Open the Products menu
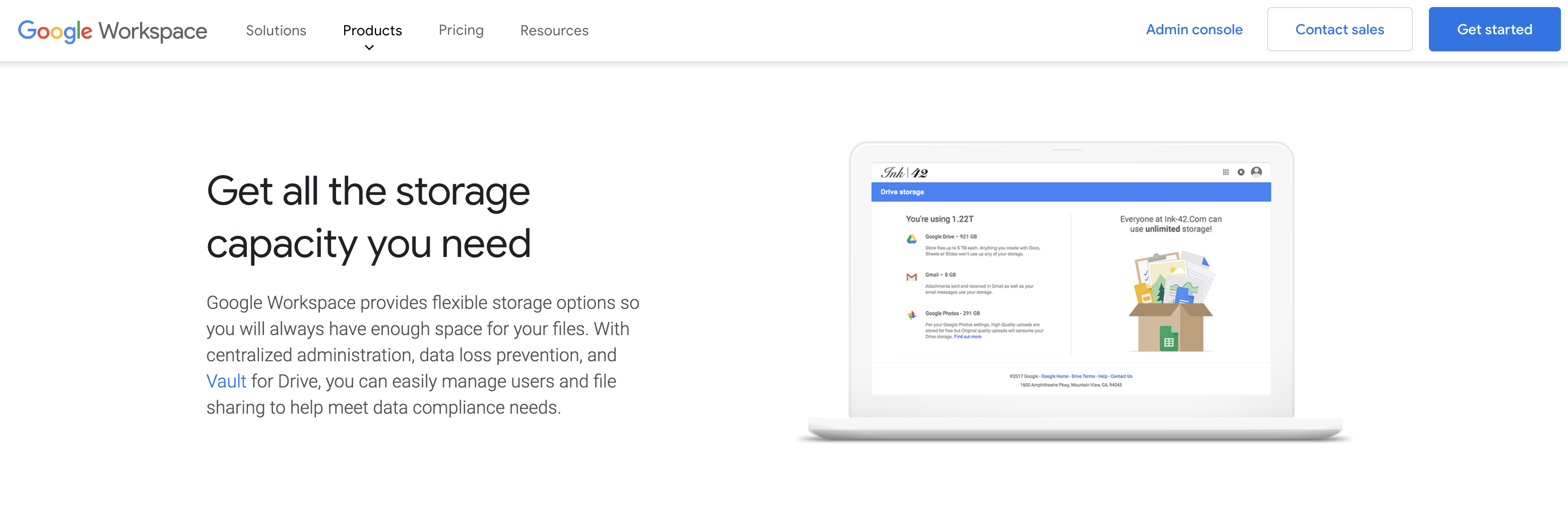 point(372,30)
